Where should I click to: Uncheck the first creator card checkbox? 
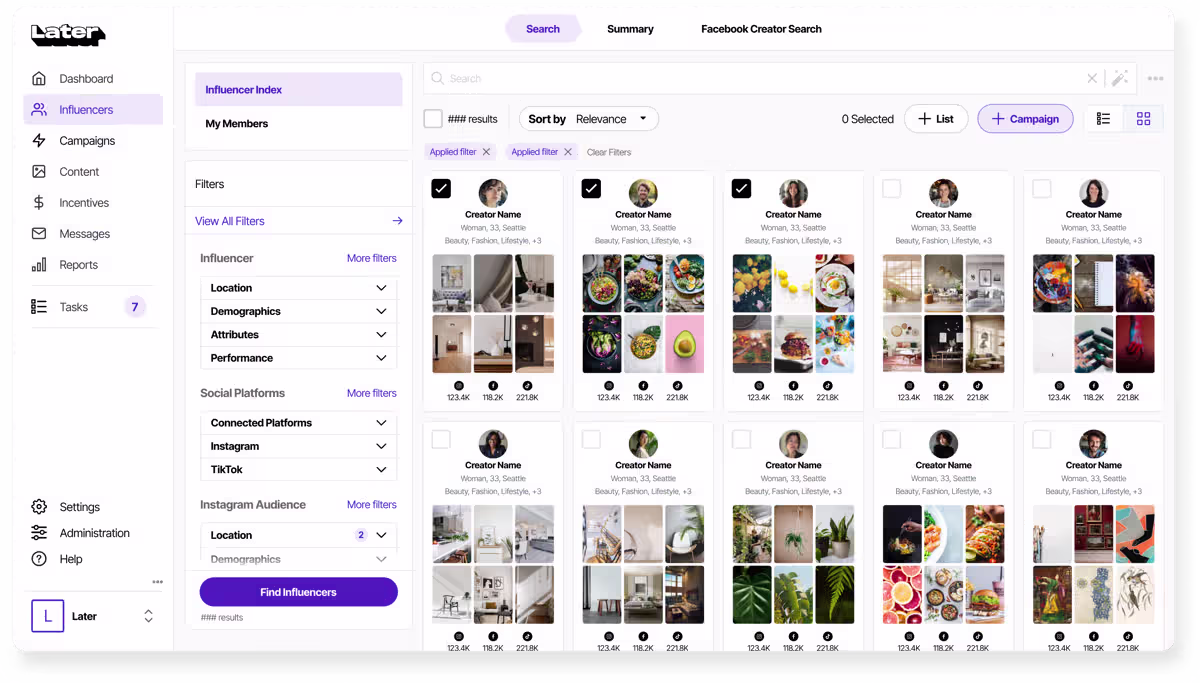(441, 188)
